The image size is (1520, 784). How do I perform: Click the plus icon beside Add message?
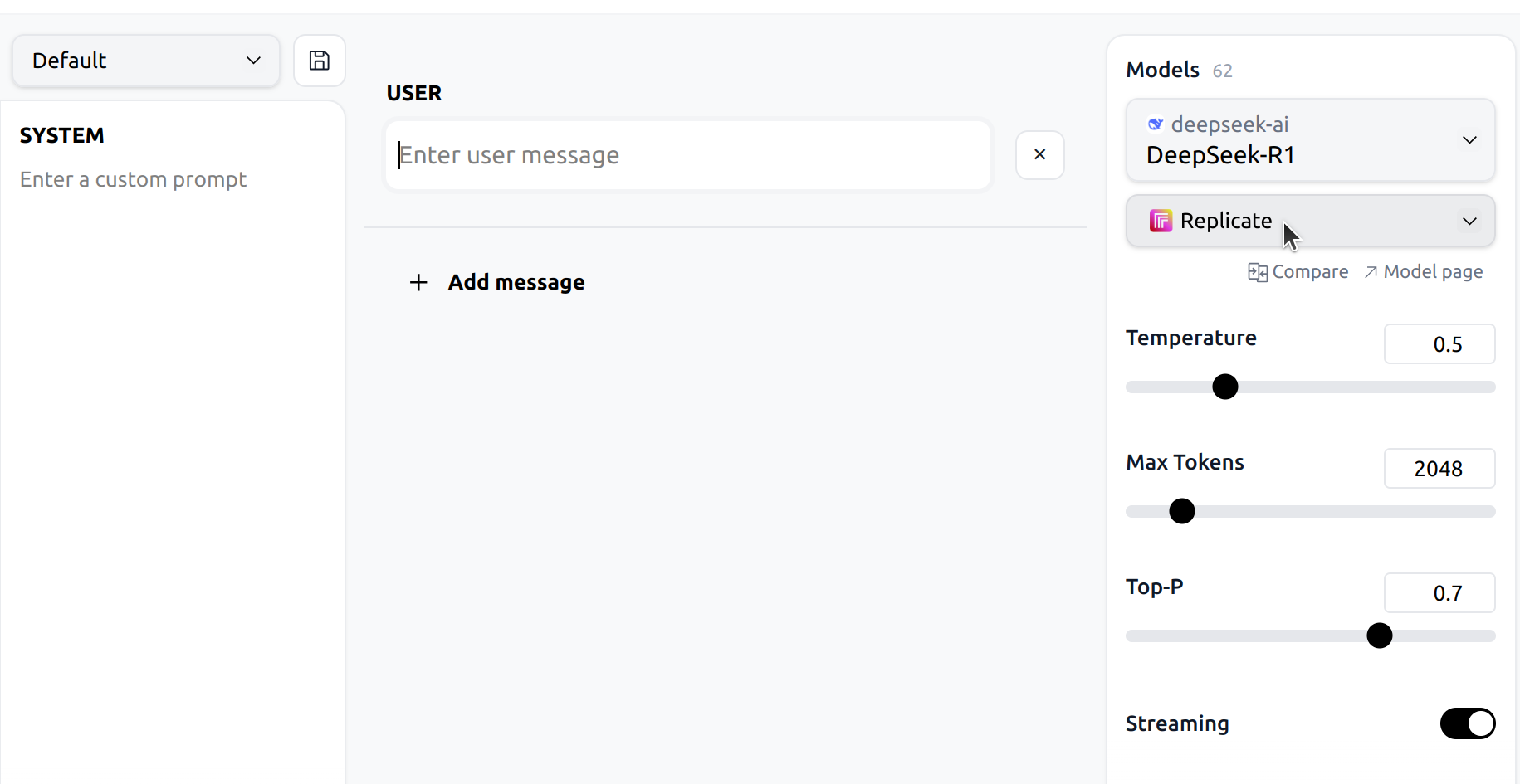click(418, 283)
